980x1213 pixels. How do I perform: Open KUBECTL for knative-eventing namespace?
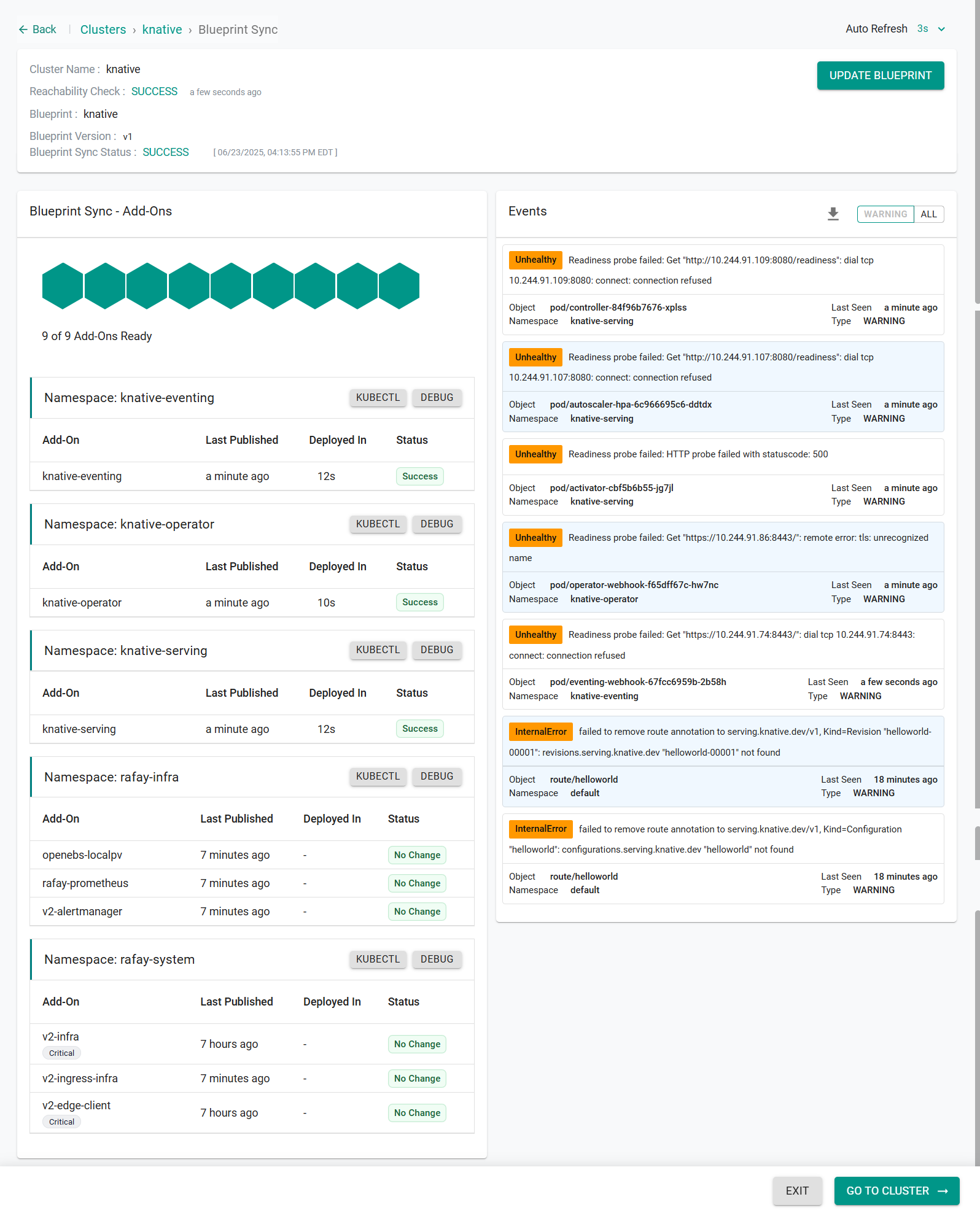pos(378,398)
